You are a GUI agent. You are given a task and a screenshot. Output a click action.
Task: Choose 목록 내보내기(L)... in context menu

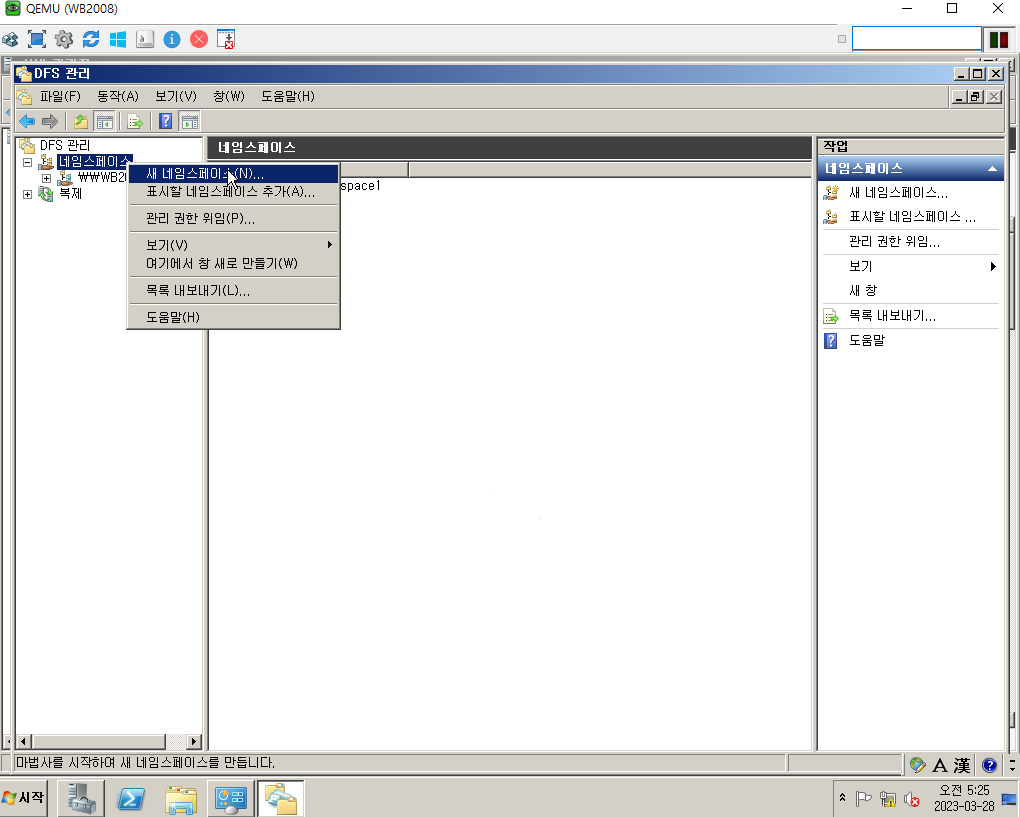point(233,291)
